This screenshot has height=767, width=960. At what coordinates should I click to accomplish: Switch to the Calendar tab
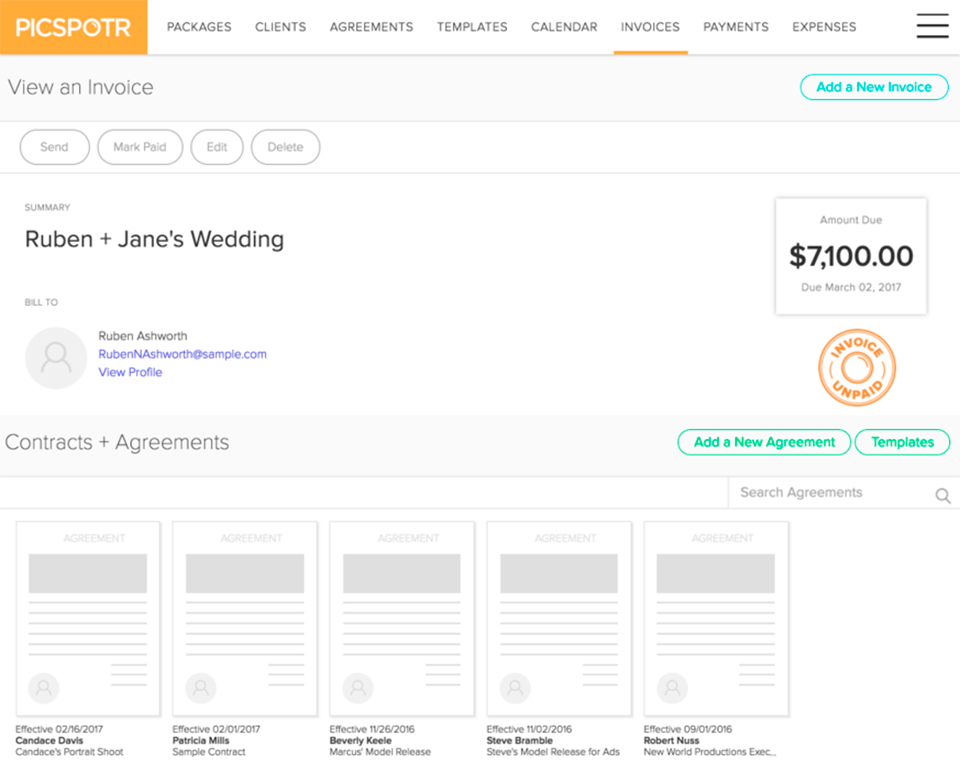click(564, 27)
